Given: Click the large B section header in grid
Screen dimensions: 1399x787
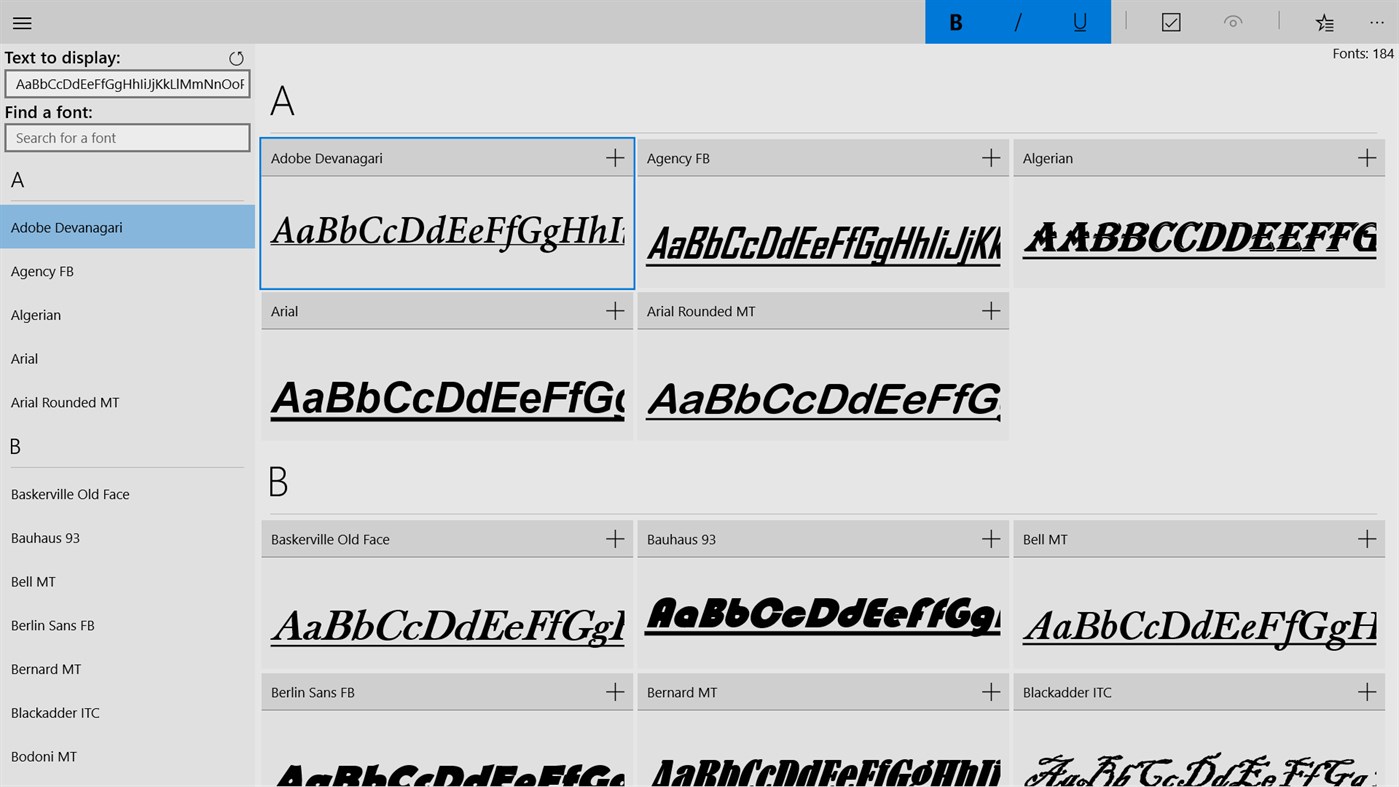Looking at the screenshot, I should pyautogui.click(x=279, y=482).
